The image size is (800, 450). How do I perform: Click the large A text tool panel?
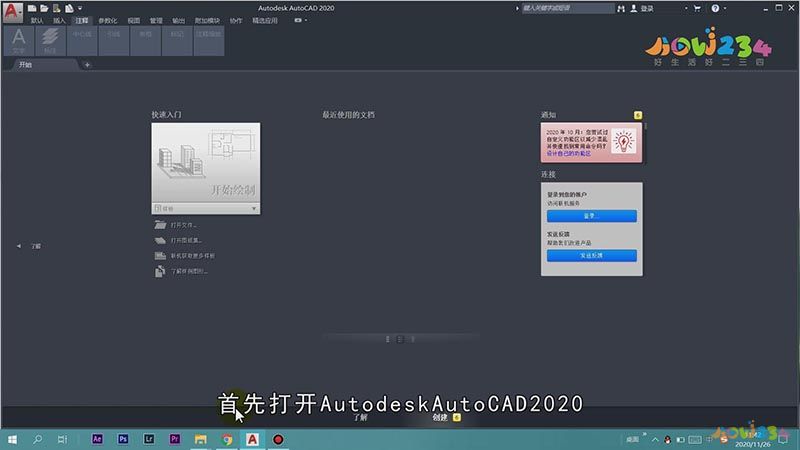click(19, 41)
